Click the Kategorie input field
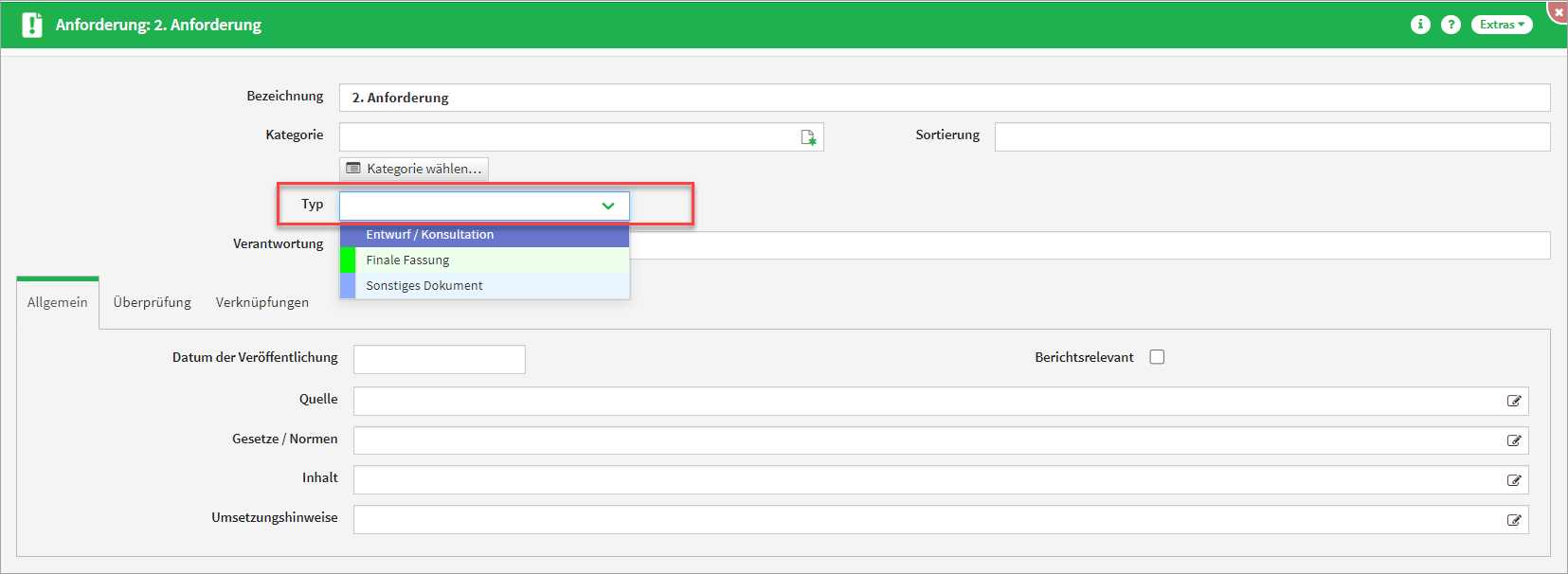Screen dimensions: 1568x574 (x=582, y=137)
